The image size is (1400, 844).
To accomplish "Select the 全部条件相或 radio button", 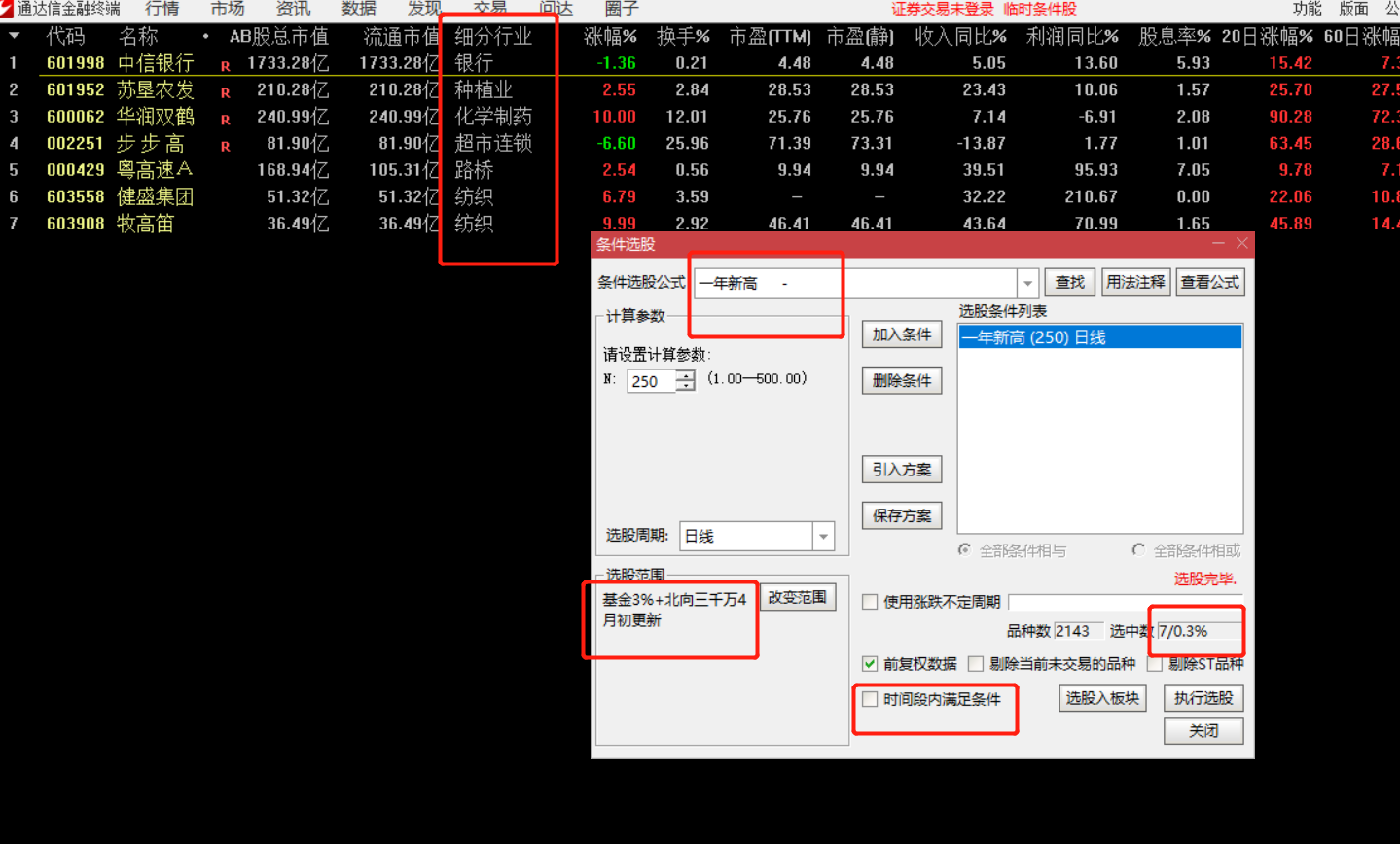I will tap(1138, 550).
